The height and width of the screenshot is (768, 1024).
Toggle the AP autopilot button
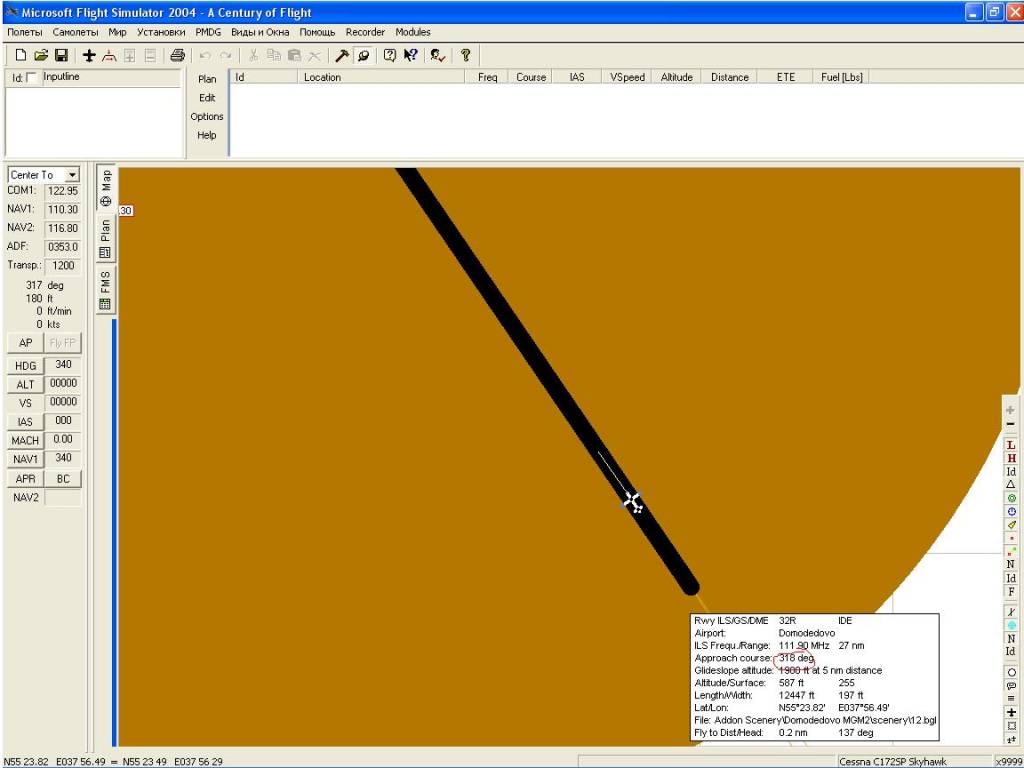(26, 343)
